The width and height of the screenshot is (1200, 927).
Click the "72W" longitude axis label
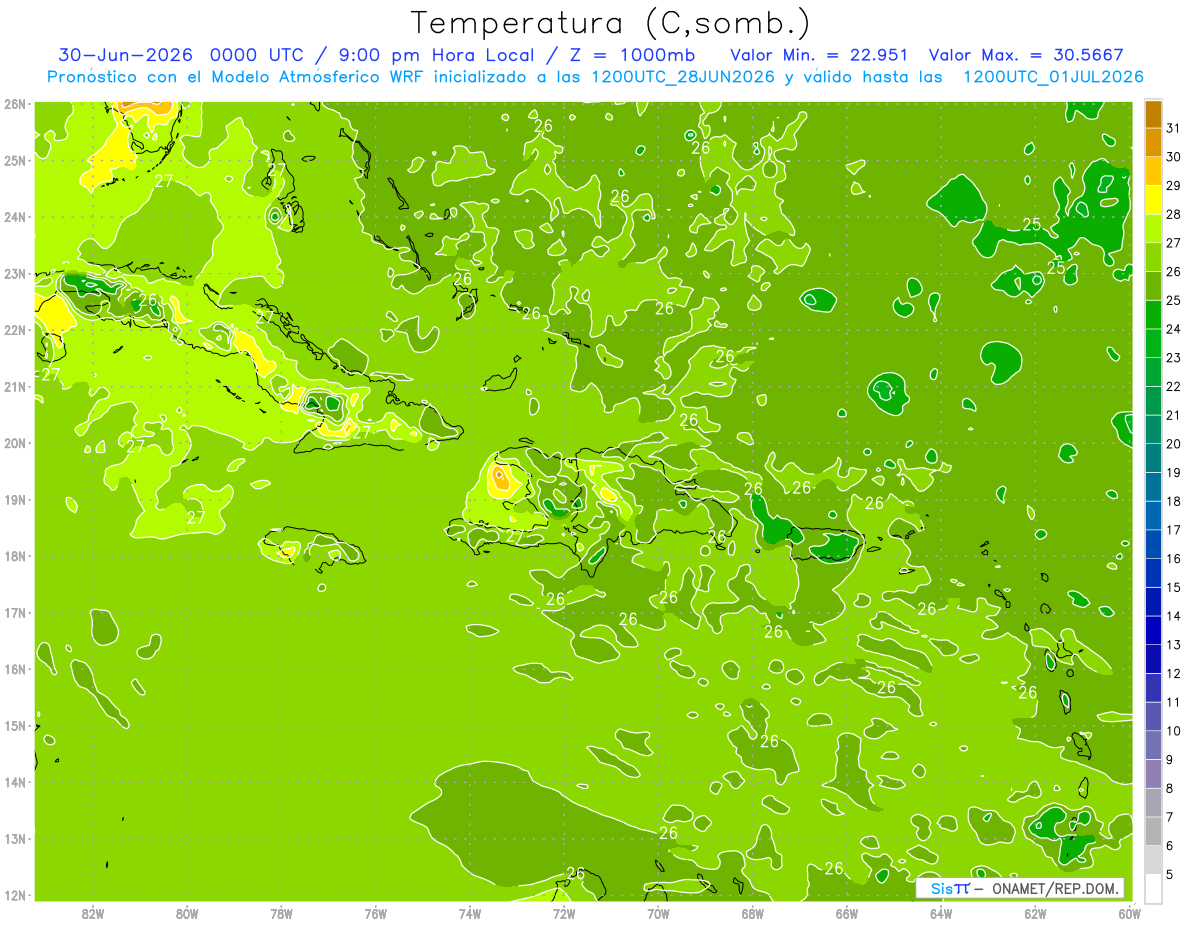point(564,913)
